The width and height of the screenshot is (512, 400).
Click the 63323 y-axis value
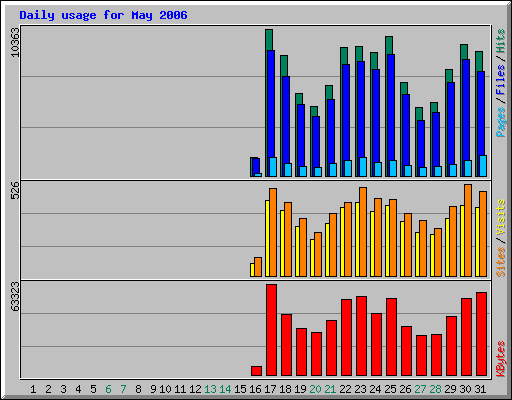[x=15, y=297]
